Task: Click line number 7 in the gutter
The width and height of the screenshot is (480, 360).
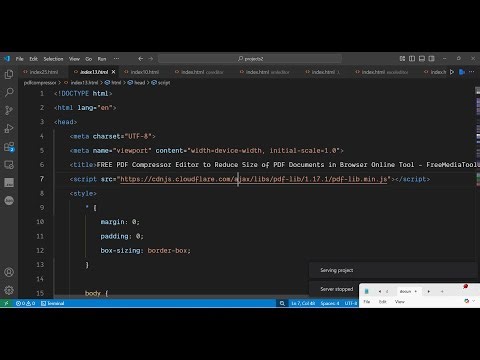Action: [x=42, y=179]
